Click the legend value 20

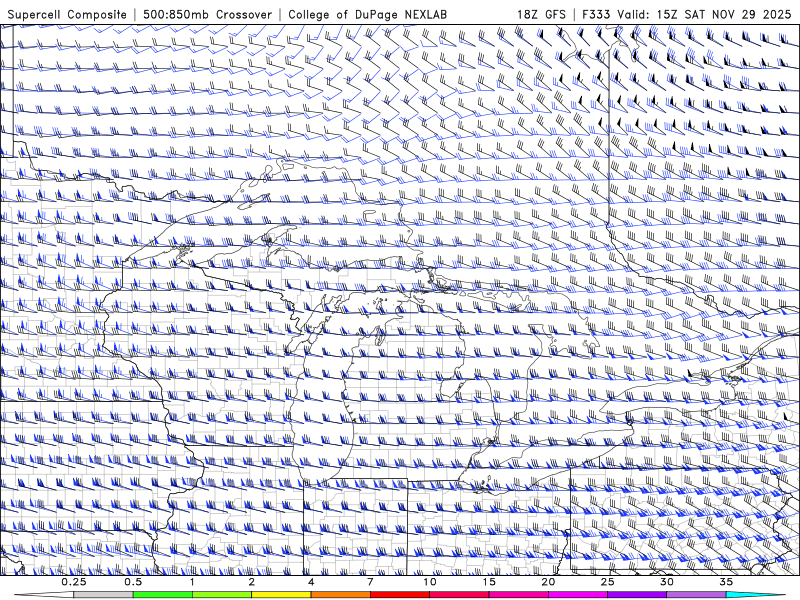pos(548,582)
